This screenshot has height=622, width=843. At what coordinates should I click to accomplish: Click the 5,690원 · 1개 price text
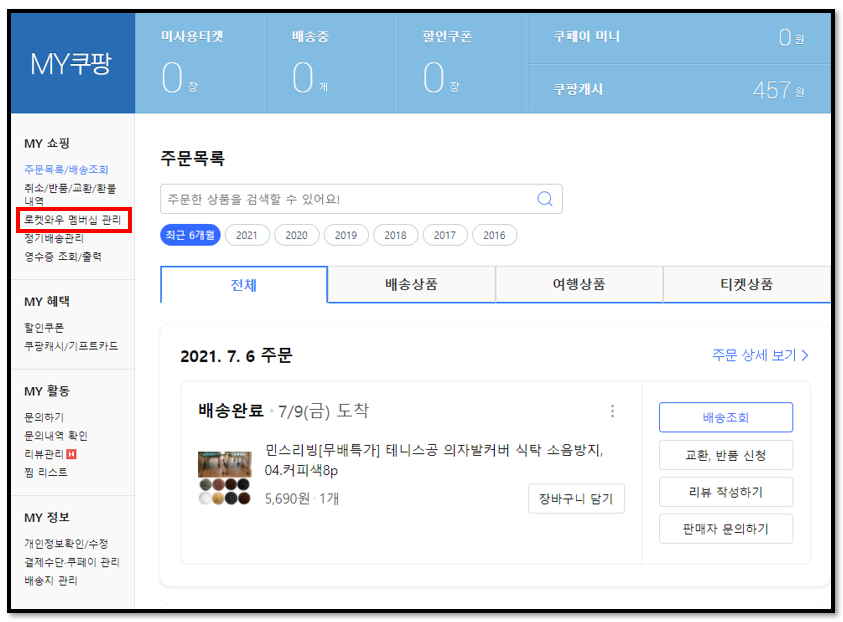click(302, 499)
